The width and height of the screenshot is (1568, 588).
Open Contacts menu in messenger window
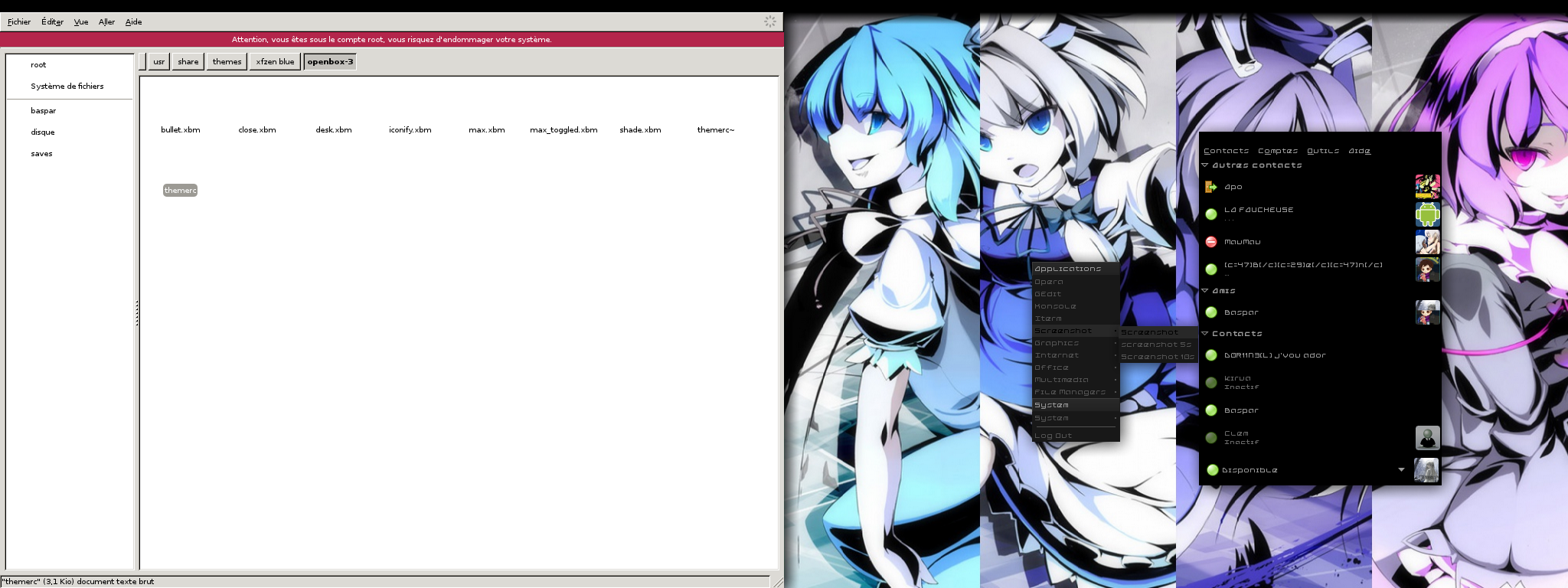(1226, 151)
